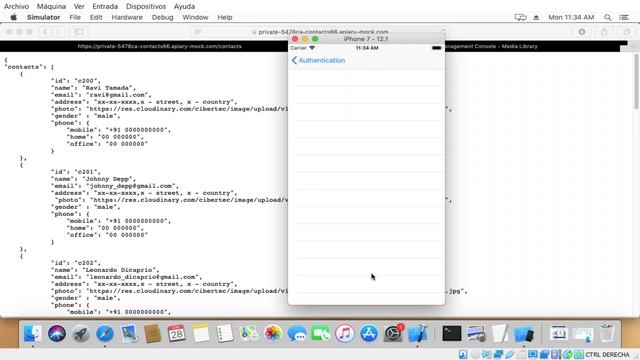Viewport: 640px width, 360px height.
Task: Open the Edit menu
Action: (x=96, y=17)
